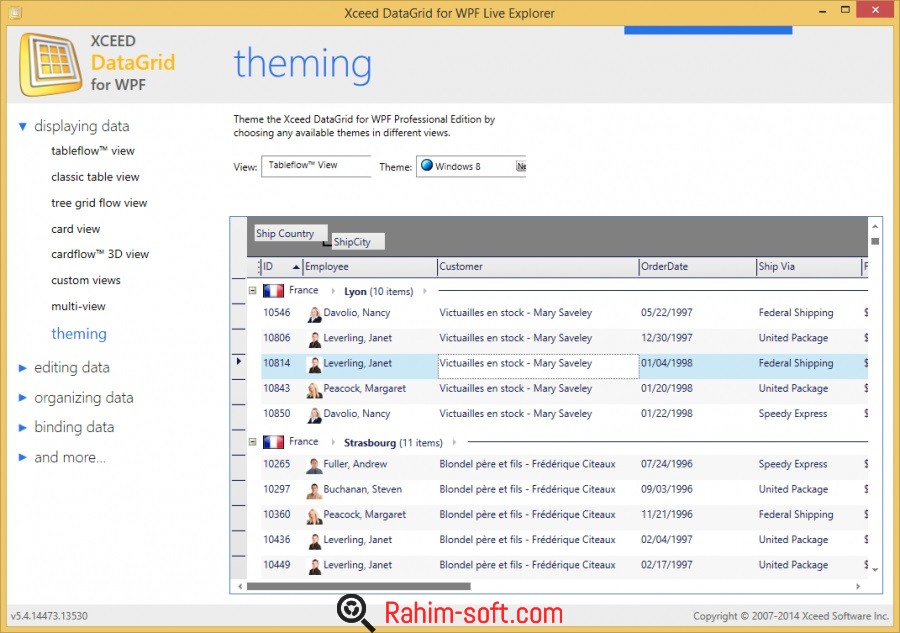Click the horizontal scrollbar right arrow
Image resolution: width=900 pixels, height=633 pixels.
click(x=858, y=587)
